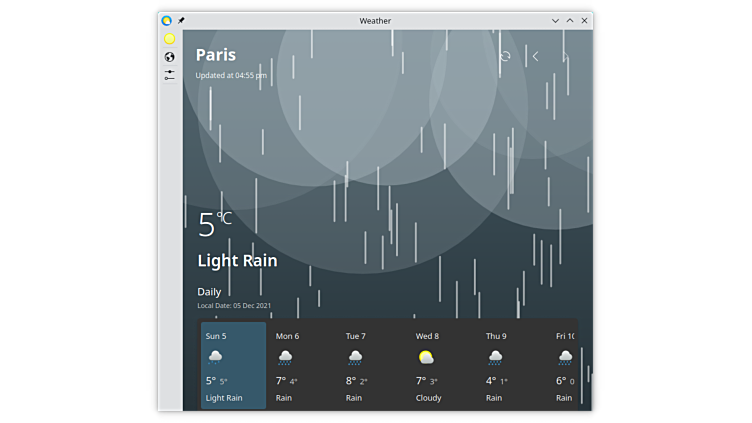Close the Weather window

(x=585, y=20)
